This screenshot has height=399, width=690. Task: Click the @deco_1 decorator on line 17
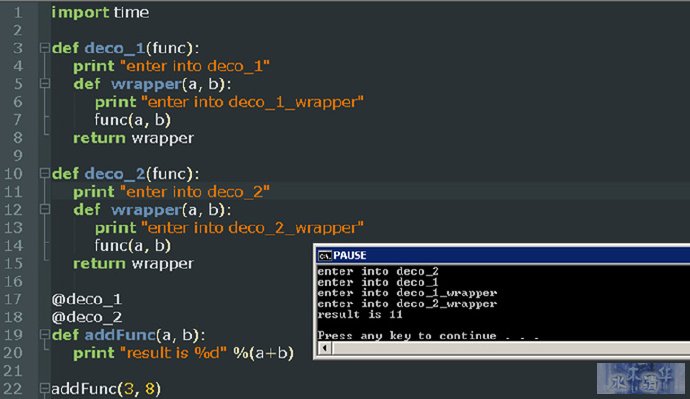(x=87, y=299)
